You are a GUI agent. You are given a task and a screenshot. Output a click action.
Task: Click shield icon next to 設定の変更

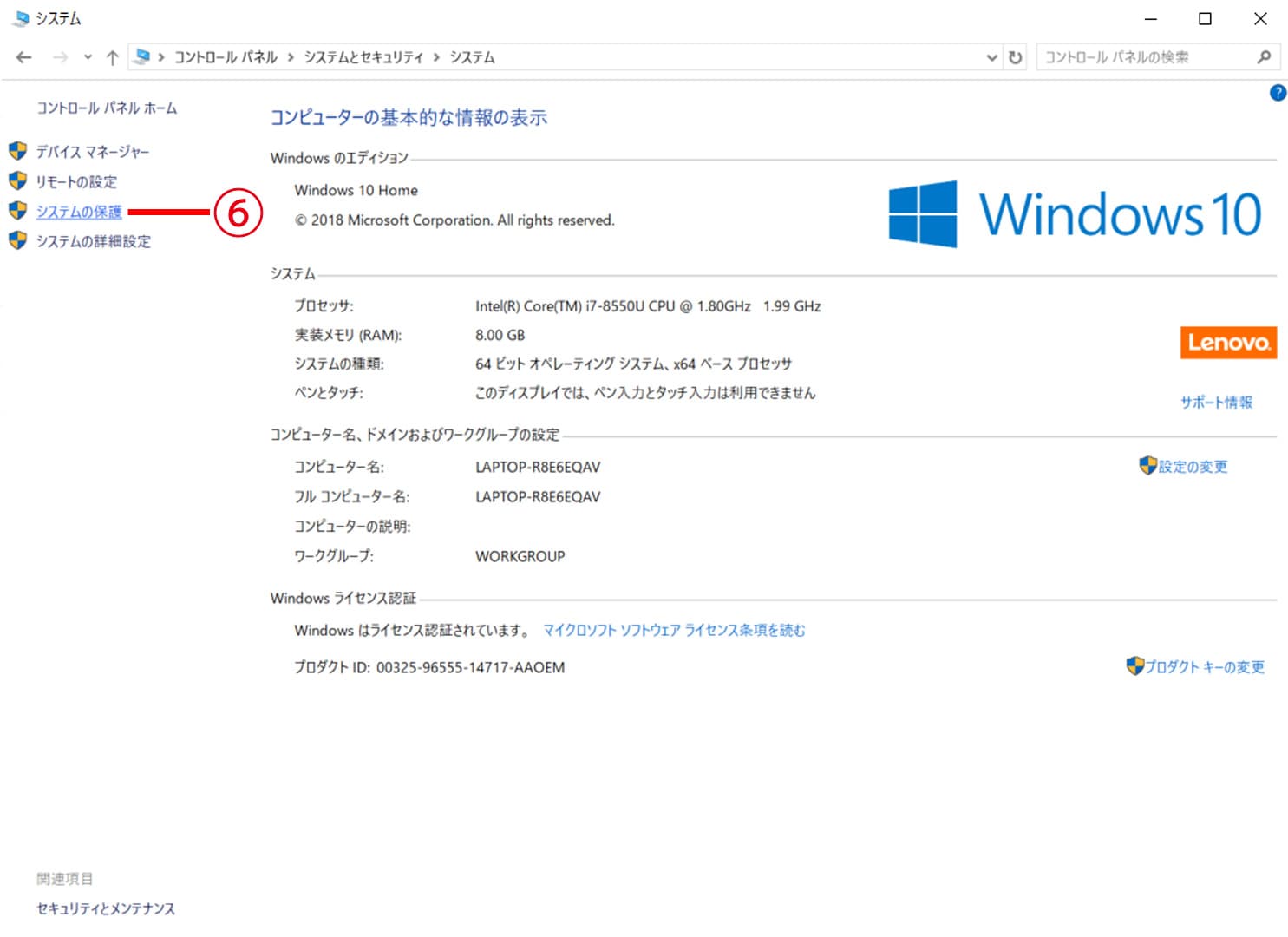click(x=1147, y=466)
